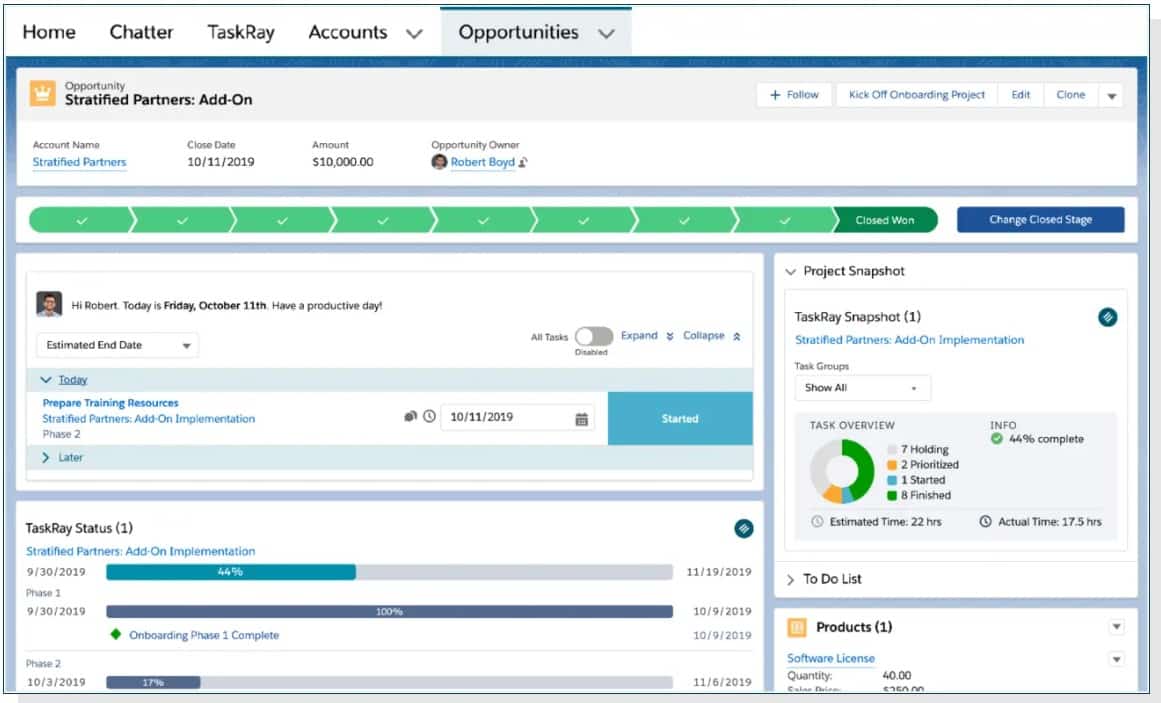Open the Chatter tab
1161x703 pixels.
141,32
